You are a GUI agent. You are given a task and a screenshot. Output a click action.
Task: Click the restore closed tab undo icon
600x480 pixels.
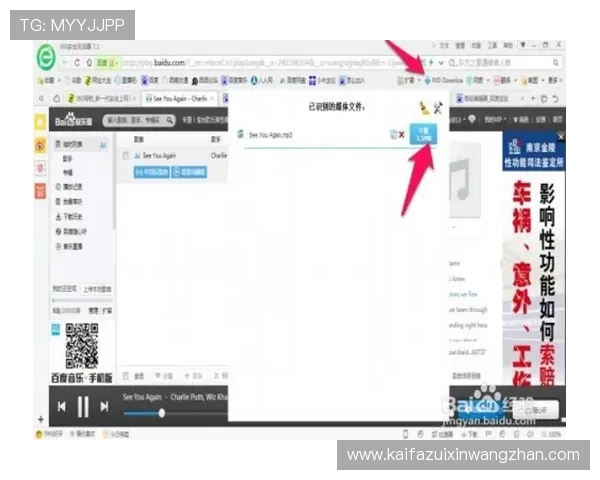click(x=555, y=99)
